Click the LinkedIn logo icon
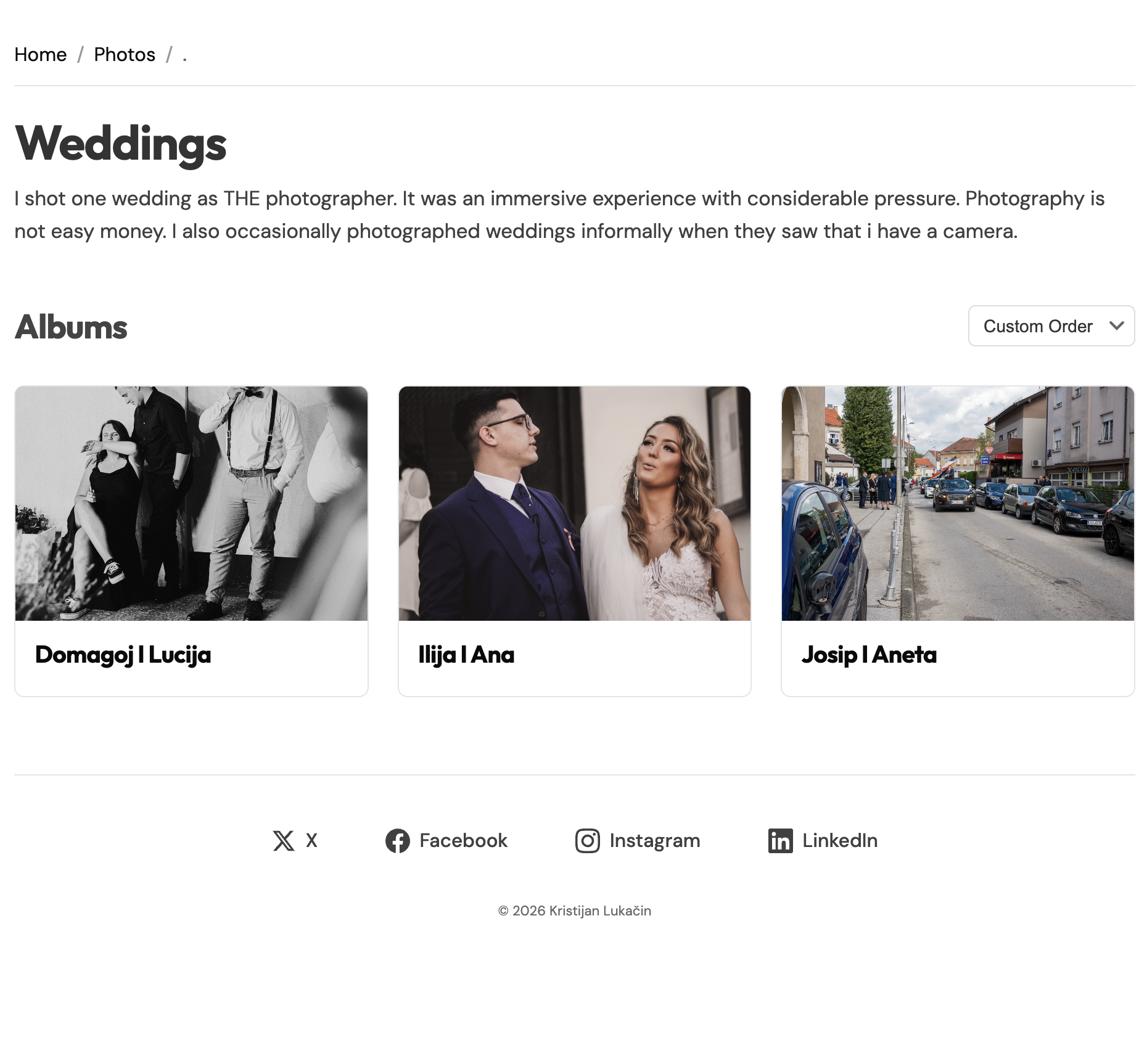 click(780, 841)
